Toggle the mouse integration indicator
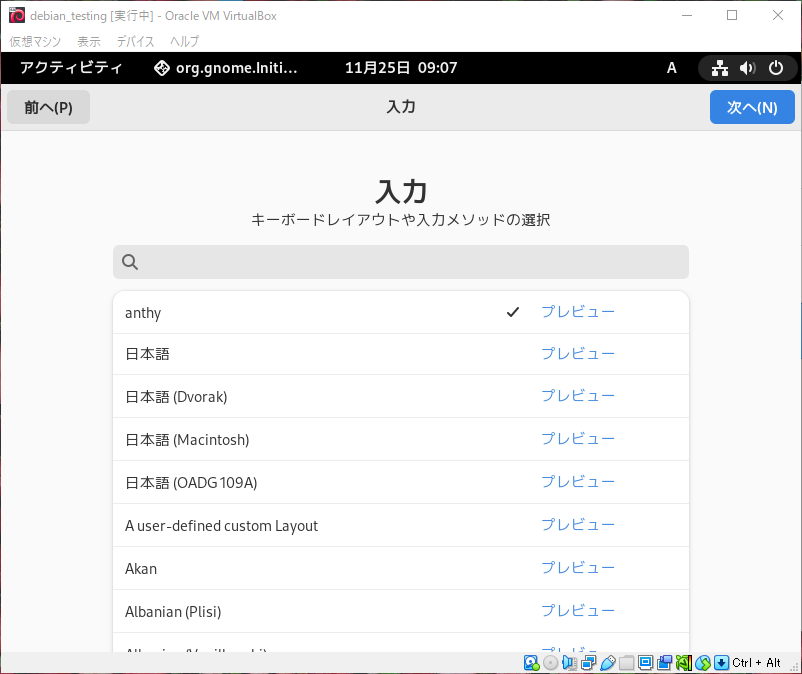 pyautogui.click(x=703, y=663)
